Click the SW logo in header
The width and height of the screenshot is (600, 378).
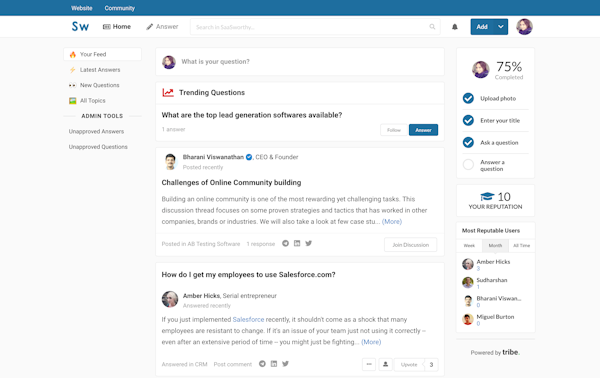coord(80,26)
